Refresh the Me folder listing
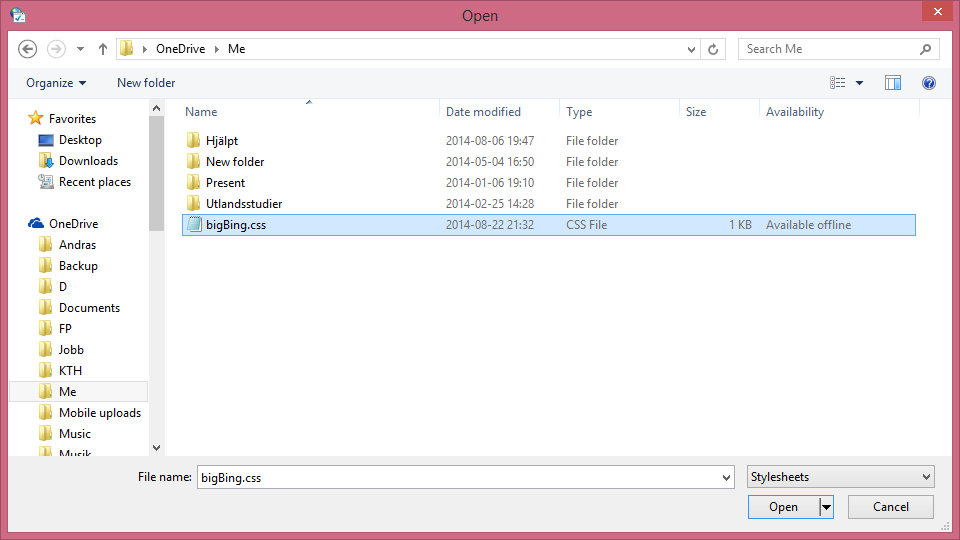 (713, 49)
